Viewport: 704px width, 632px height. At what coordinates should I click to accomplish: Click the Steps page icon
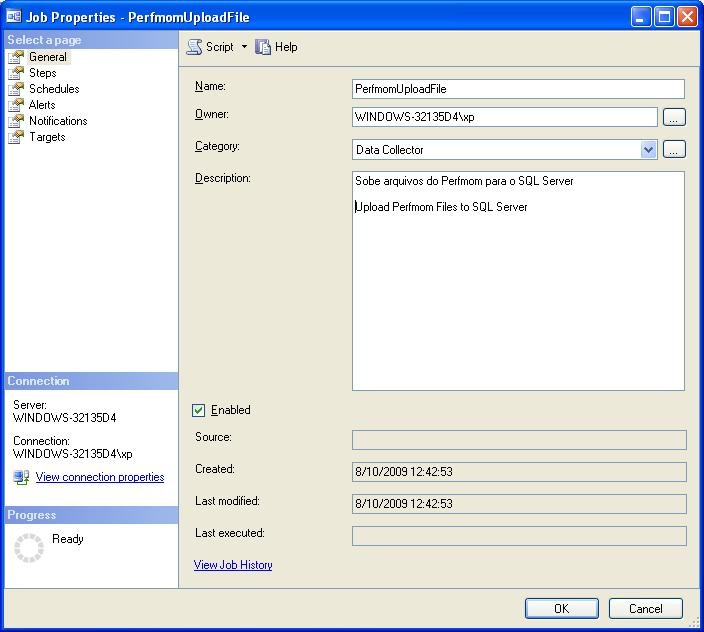(16, 73)
